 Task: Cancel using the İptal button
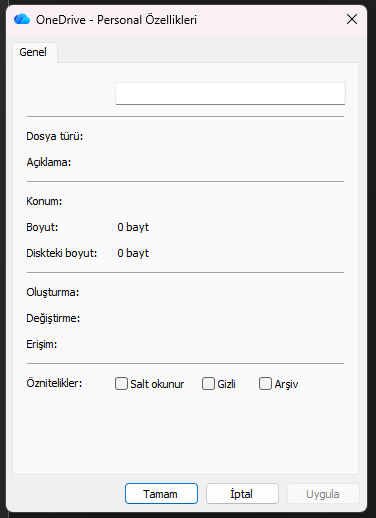[x=242, y=494]
